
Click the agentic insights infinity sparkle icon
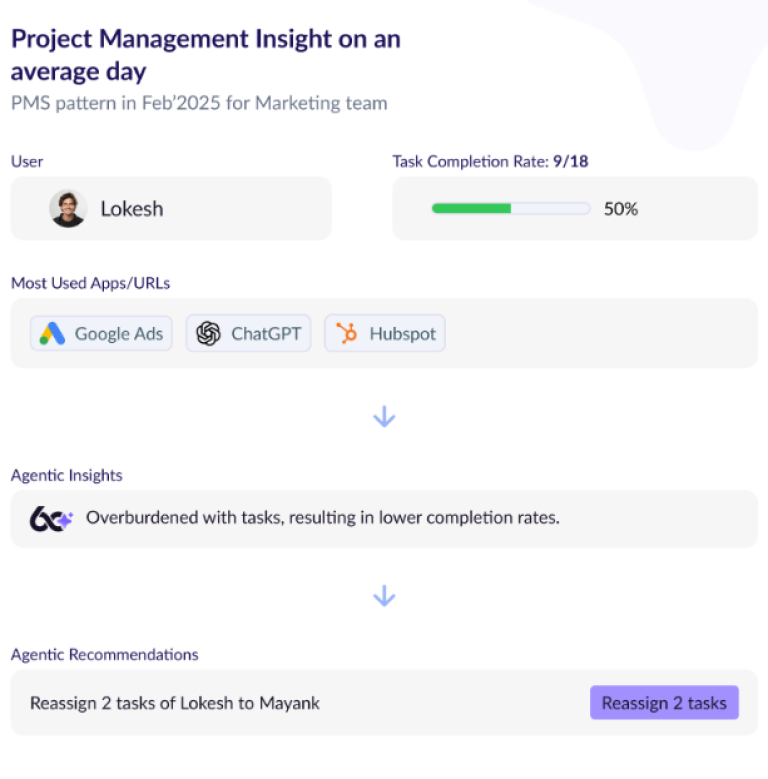coord(52,519)
